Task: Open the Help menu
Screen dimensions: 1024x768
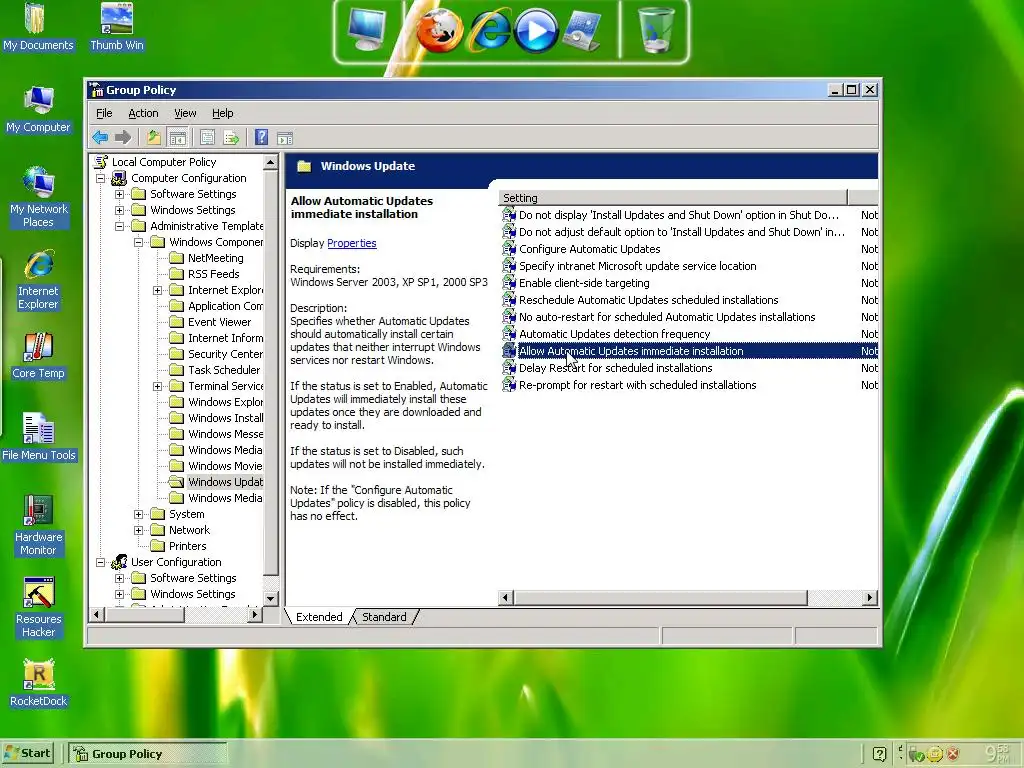Action: pos(223,113)
